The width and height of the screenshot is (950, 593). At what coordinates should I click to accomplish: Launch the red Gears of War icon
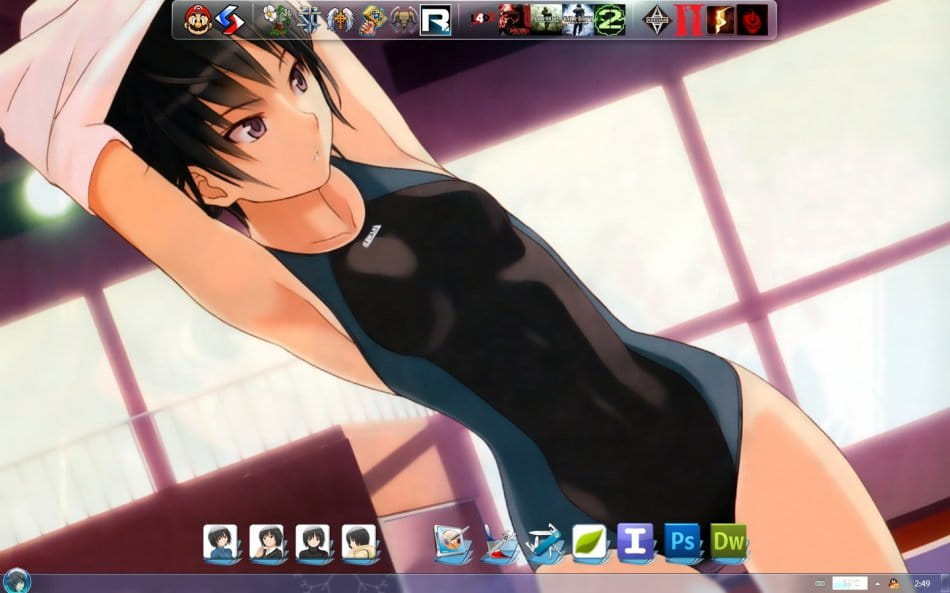click(x=753, y=19)
